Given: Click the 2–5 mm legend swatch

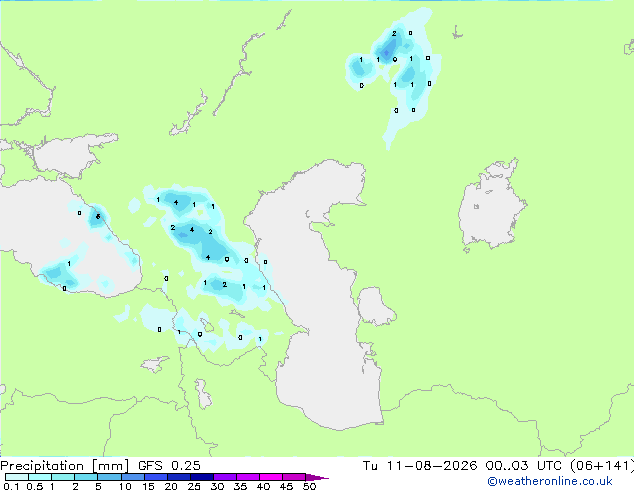Looking at the screenshot, I should click(86, 477).
